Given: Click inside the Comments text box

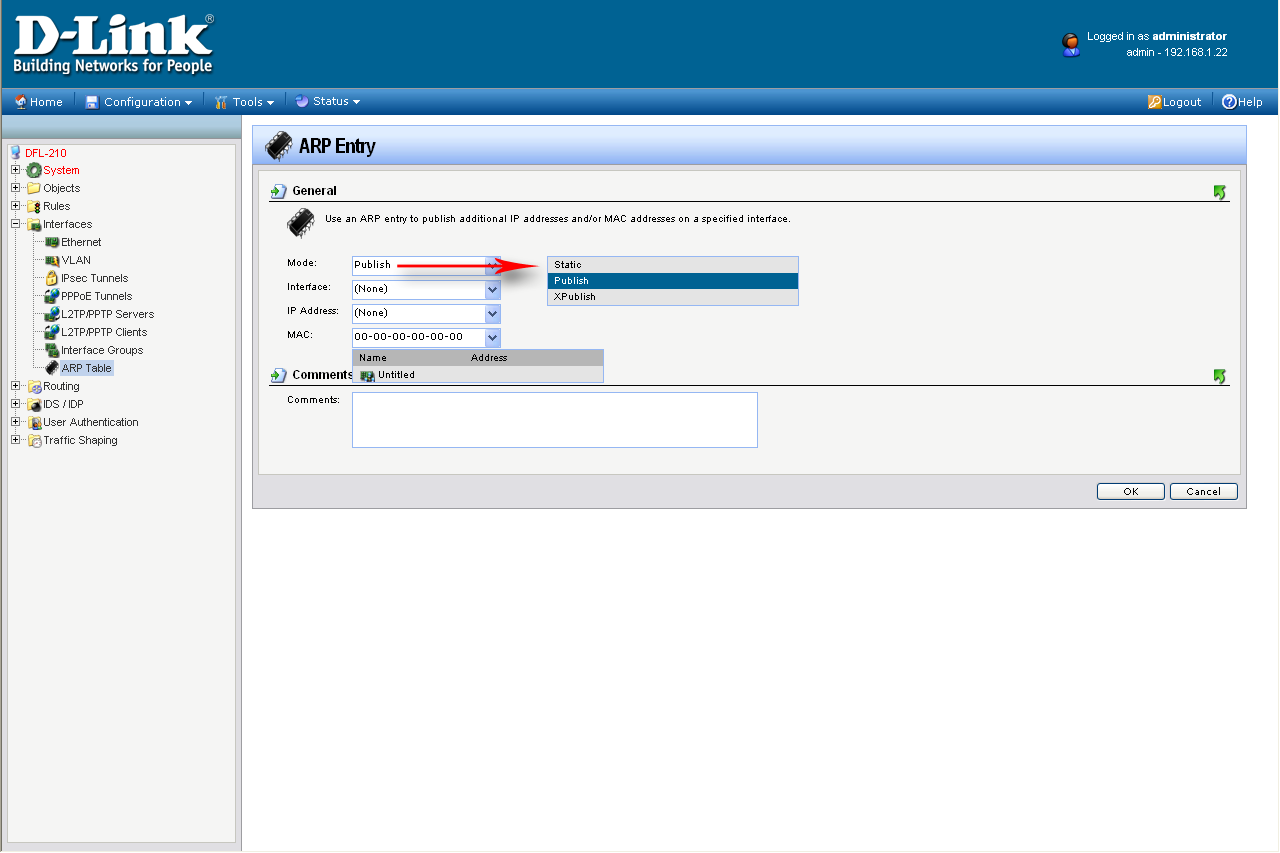Looking at the screenshot, I should pyautogui.click(x=555, y=420).
